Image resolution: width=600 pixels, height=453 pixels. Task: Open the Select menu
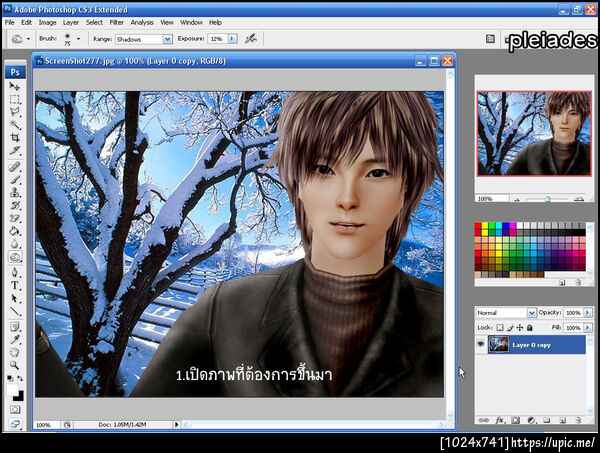94,23
